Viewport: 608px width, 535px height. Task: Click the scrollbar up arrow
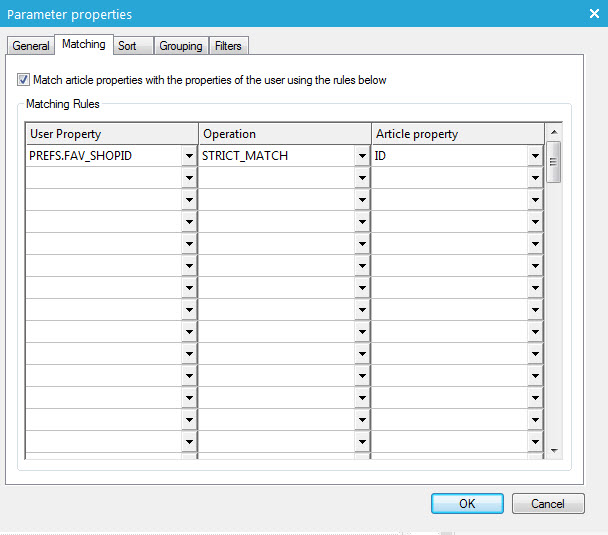[553, 131]
